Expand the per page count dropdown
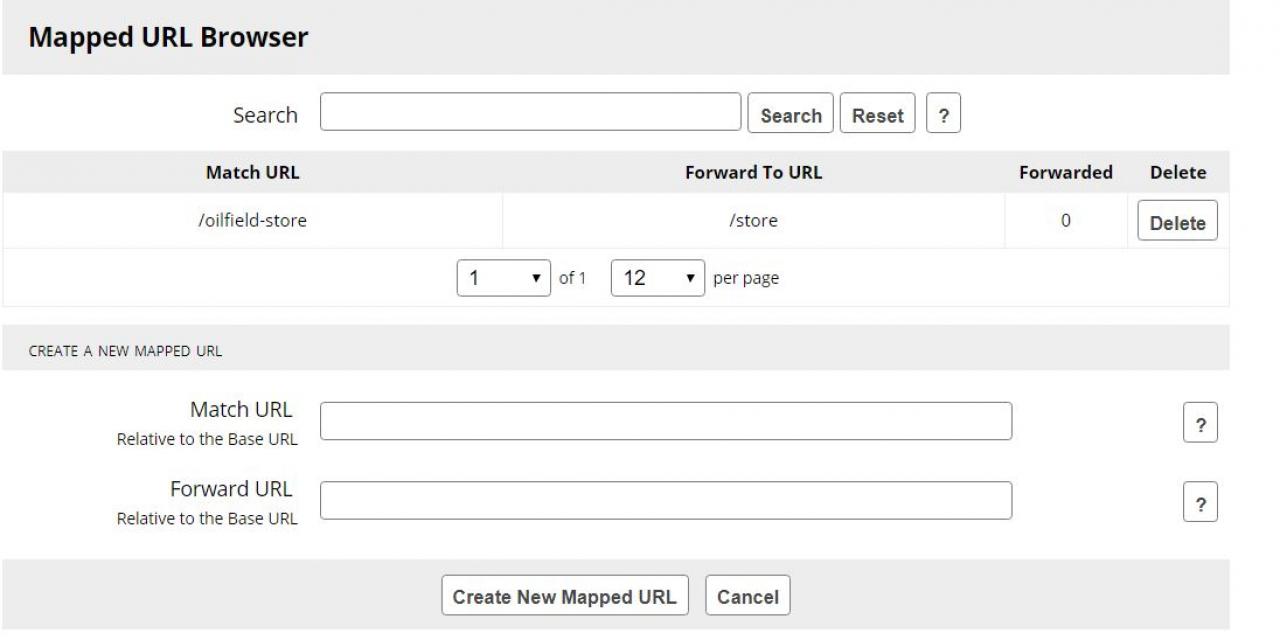 (657, 278)
